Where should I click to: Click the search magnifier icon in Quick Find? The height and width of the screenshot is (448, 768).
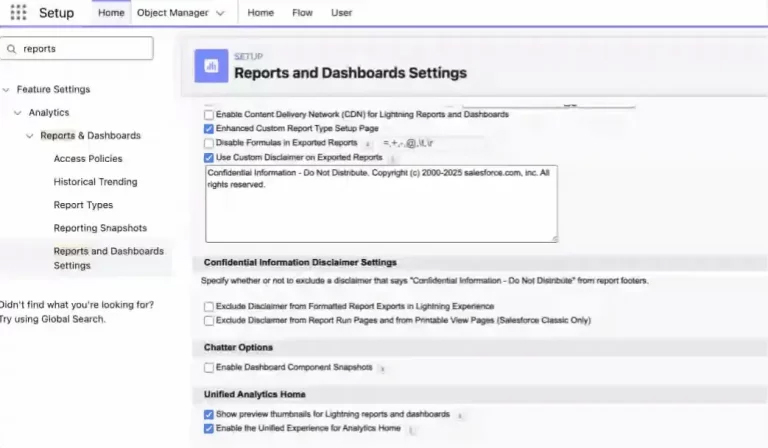tap(11, 48)
